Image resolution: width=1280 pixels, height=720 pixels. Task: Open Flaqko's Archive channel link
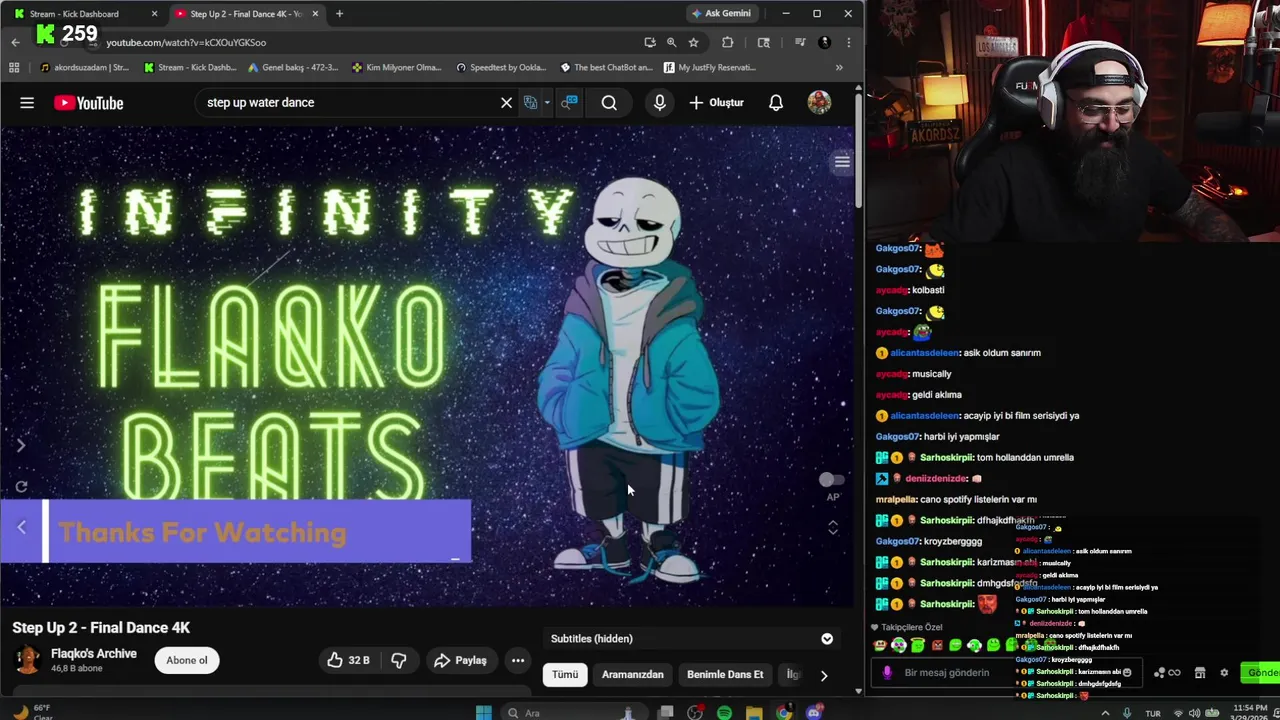[x=94, y=654]
